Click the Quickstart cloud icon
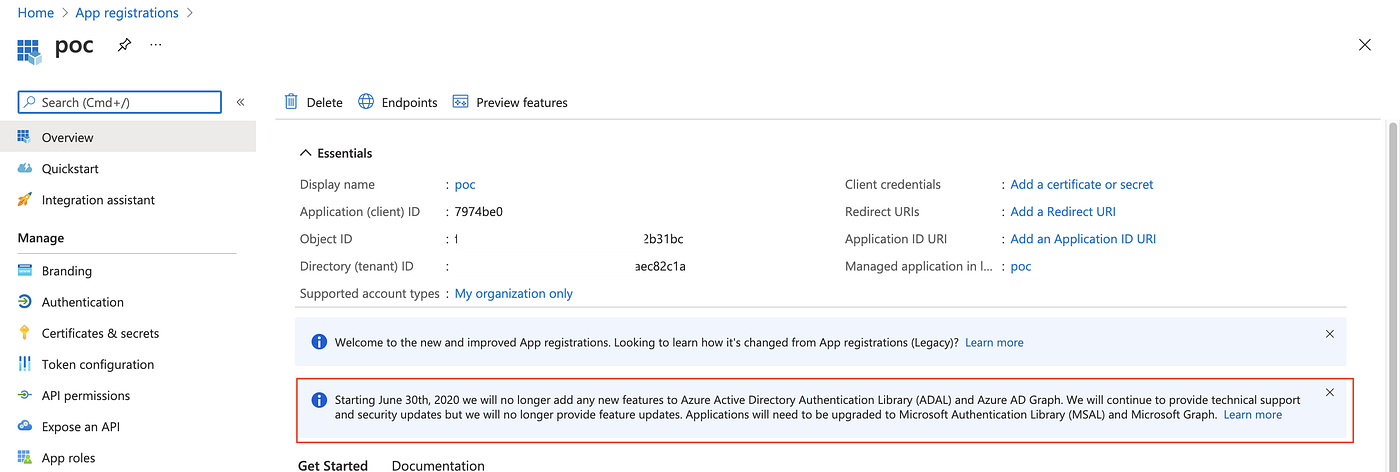1400x472 pixels. pos(24,168)
